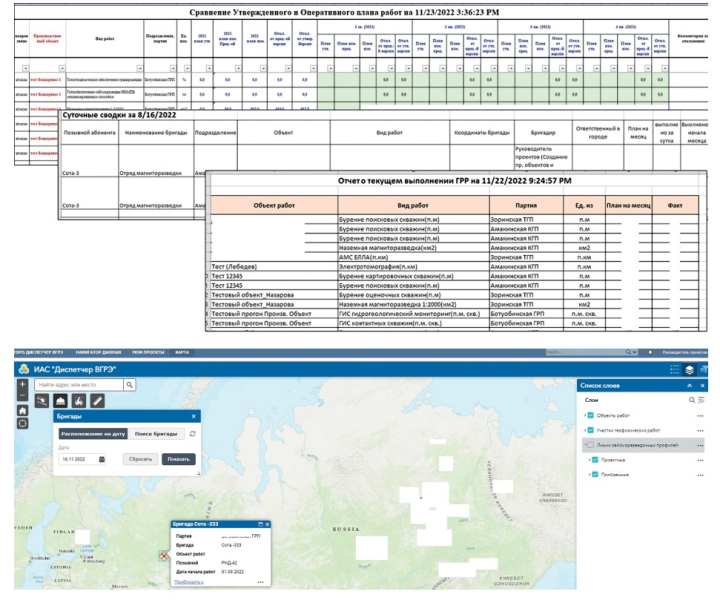Open options menu for Объекты работ layer

coord(700,416)
